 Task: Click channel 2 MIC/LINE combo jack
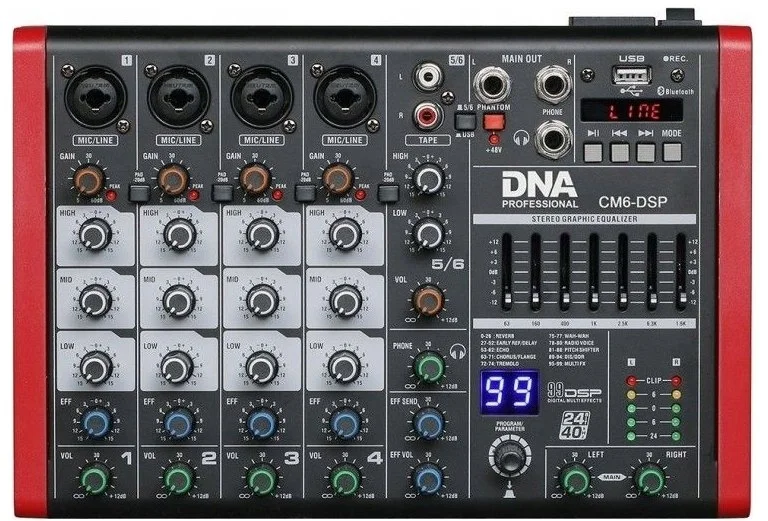coord(178,98)
